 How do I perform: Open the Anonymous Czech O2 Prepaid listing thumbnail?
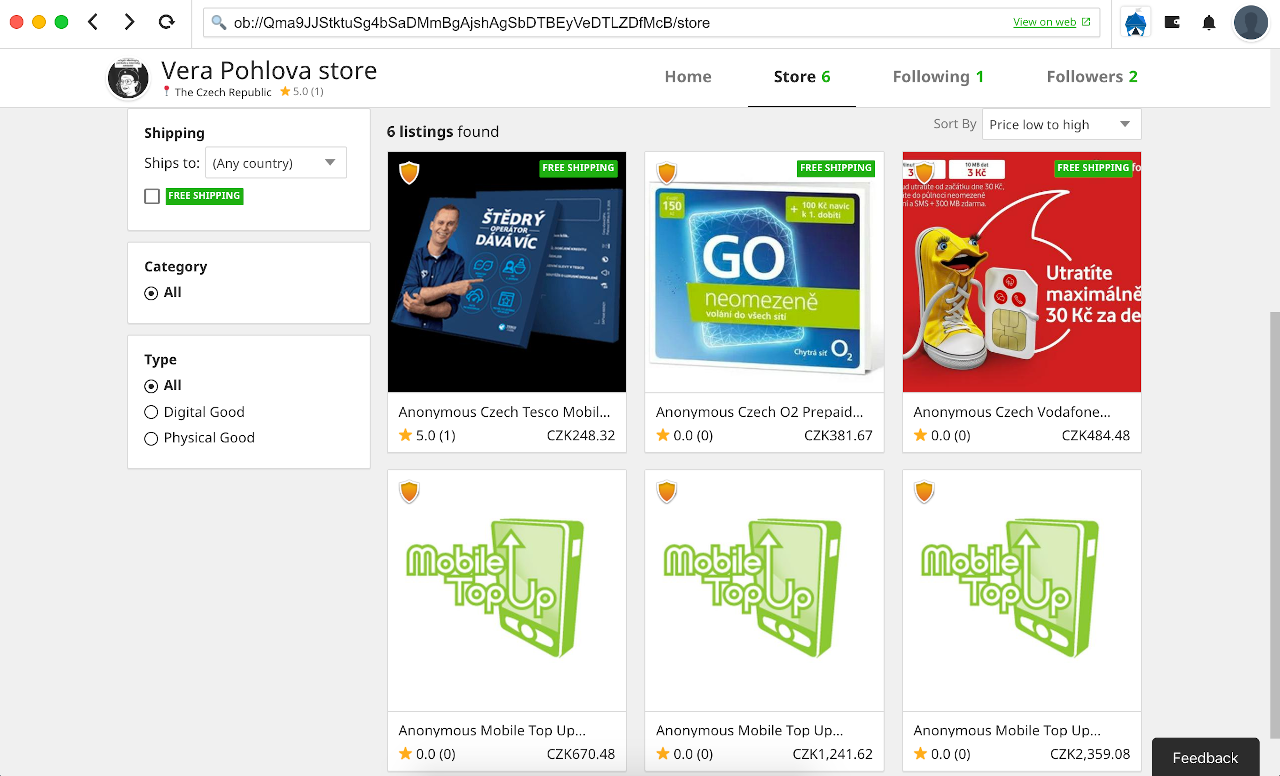(763, 271)
